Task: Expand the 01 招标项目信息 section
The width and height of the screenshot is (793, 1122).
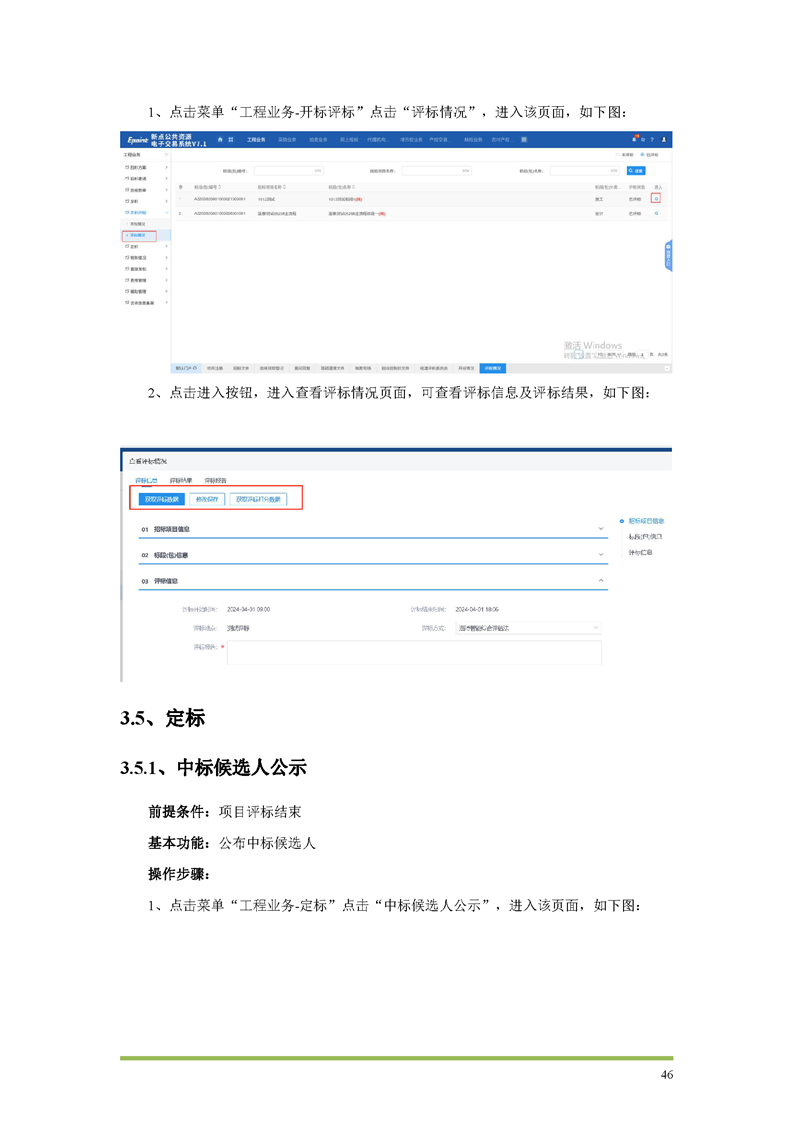Action: click(x=600, y=528)
